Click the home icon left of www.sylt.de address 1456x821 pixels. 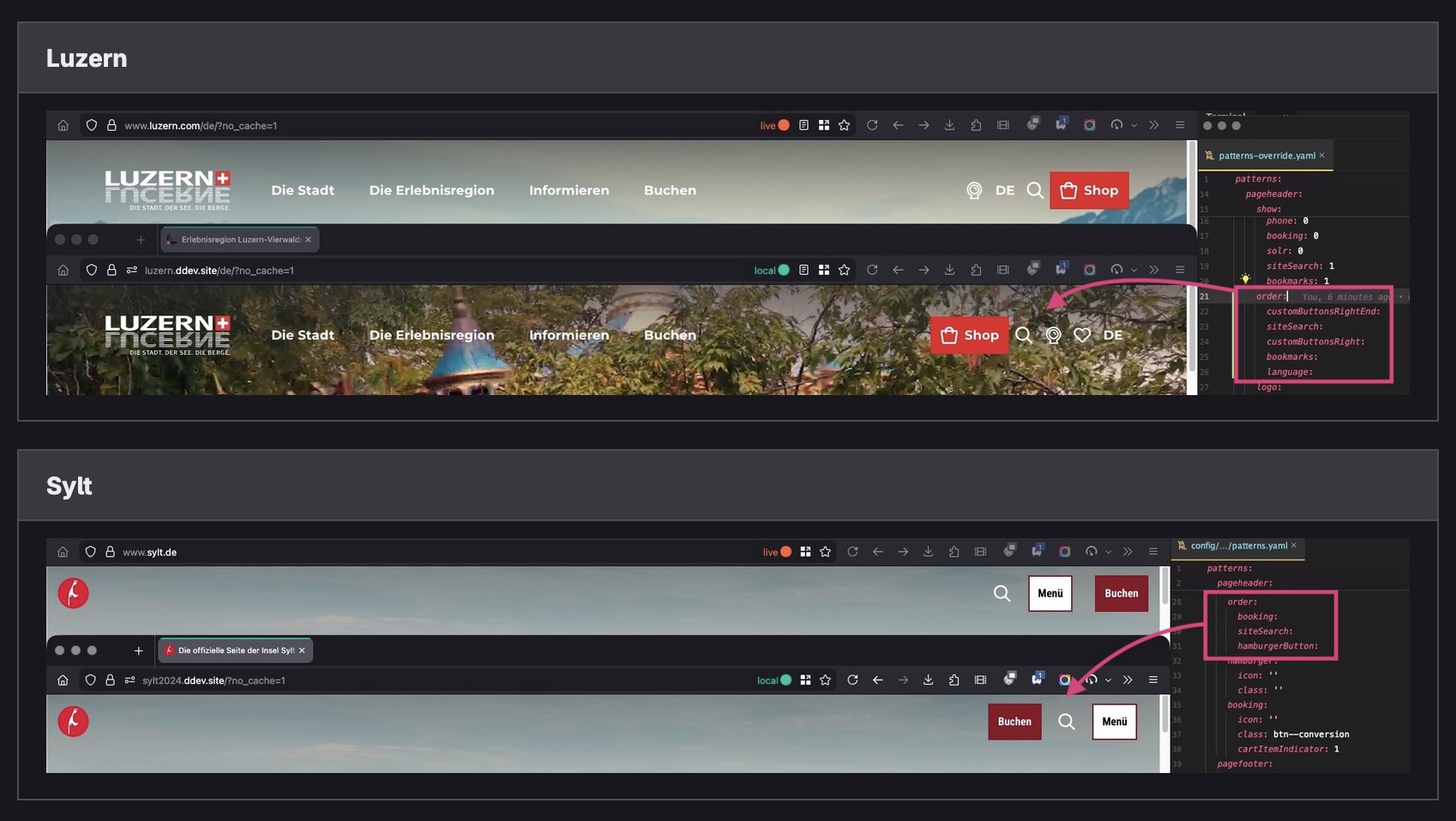click(63, 552)
